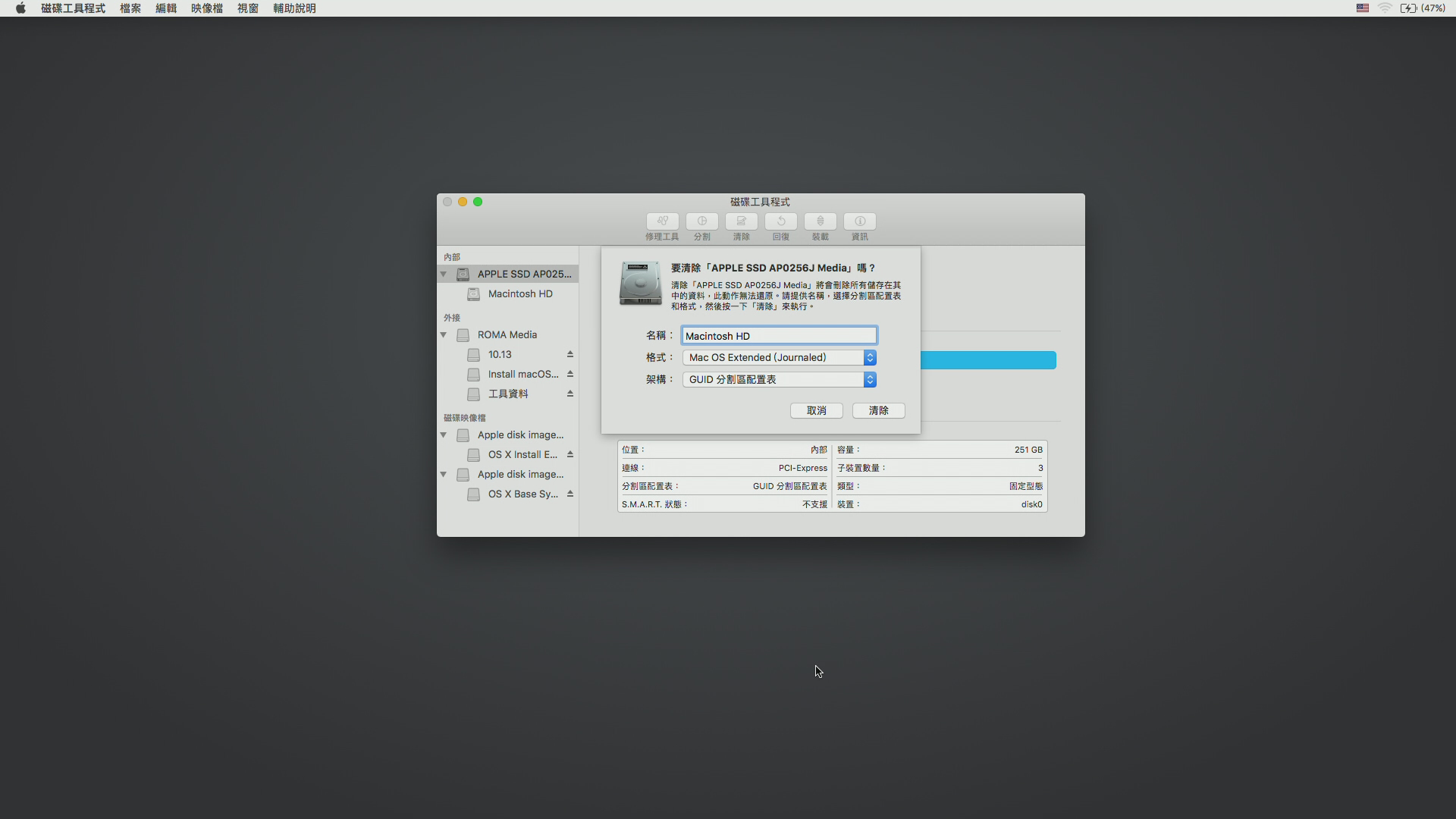Image resolution: width=1456 pixels, height=819 pixels.
Task: Select ROMA Media external disk
Action: [508, 334]
